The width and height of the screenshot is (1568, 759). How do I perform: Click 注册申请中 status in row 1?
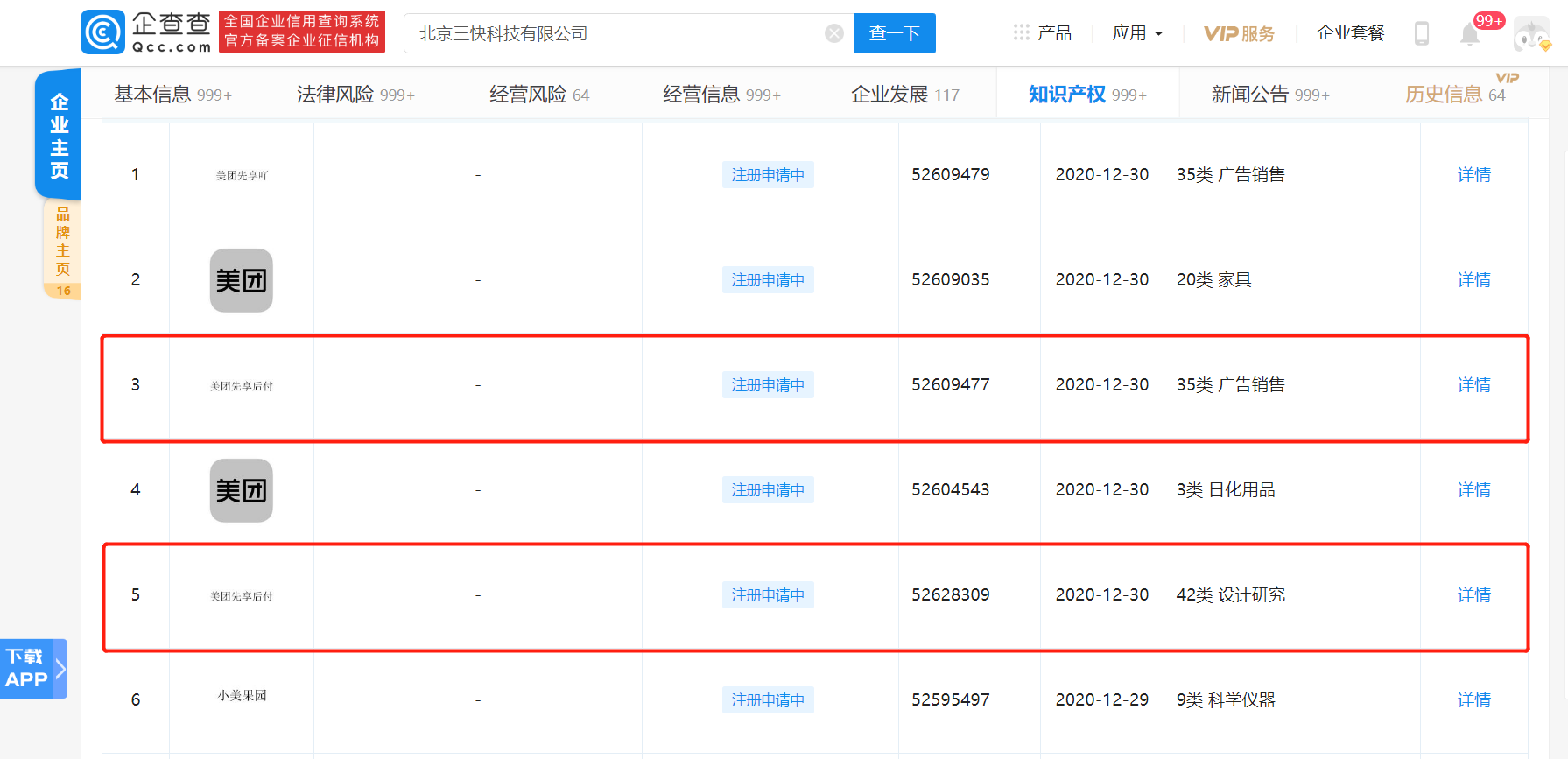(768, 175)
